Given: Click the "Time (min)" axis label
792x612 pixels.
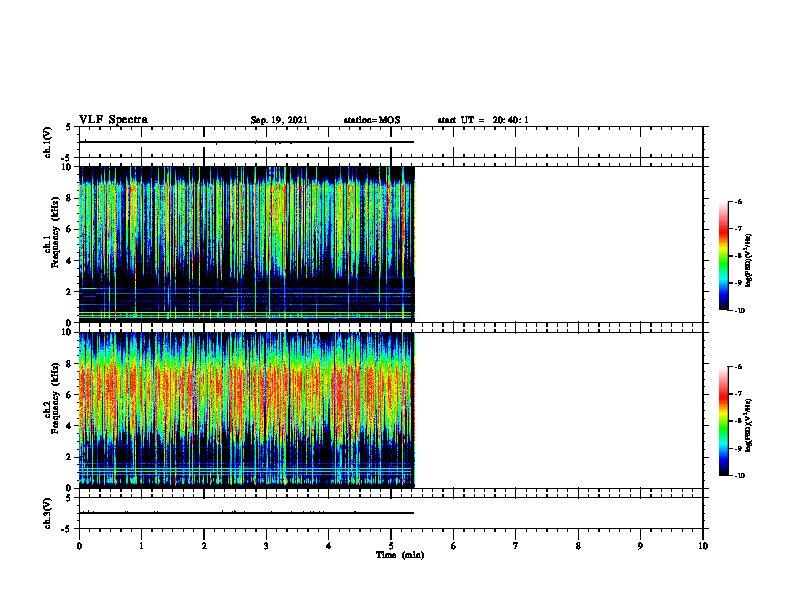Looking at the screenshot, I should tap(400, 555).
